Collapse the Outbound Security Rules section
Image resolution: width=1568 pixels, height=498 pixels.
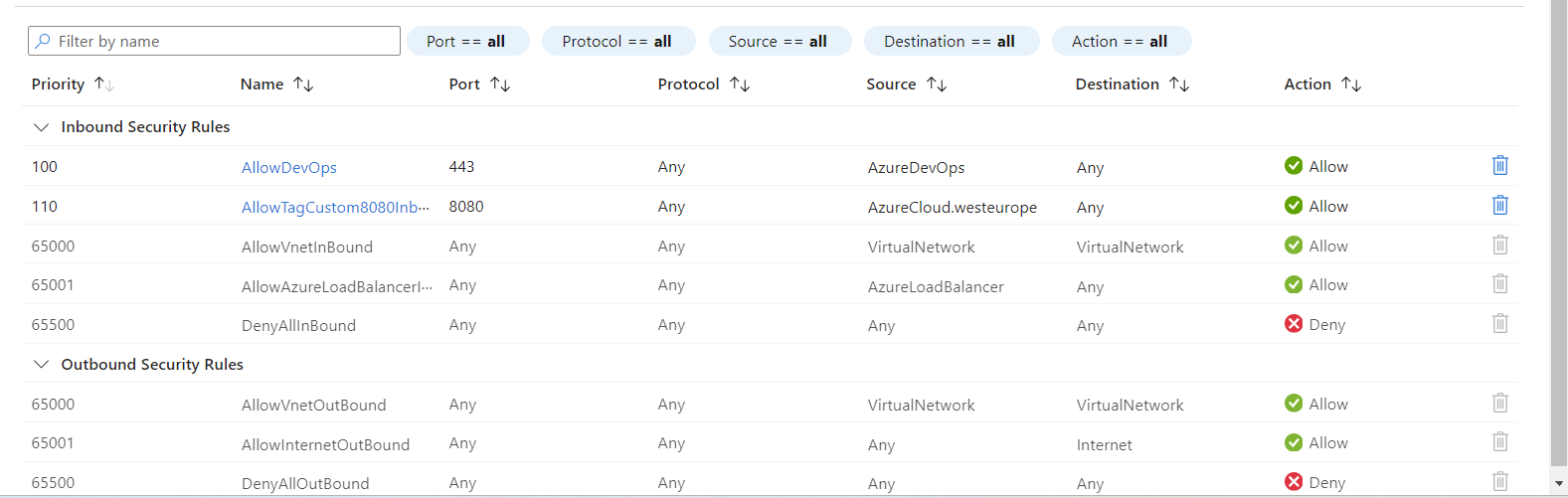41,365
